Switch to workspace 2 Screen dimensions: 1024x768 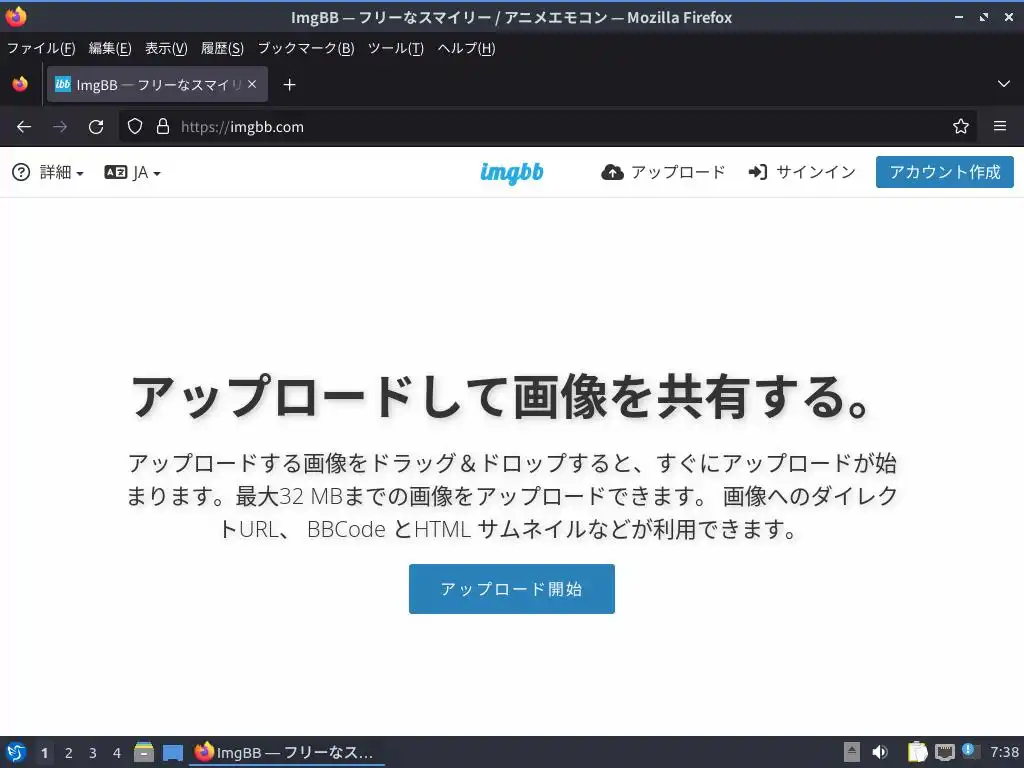tap(69, 753)
